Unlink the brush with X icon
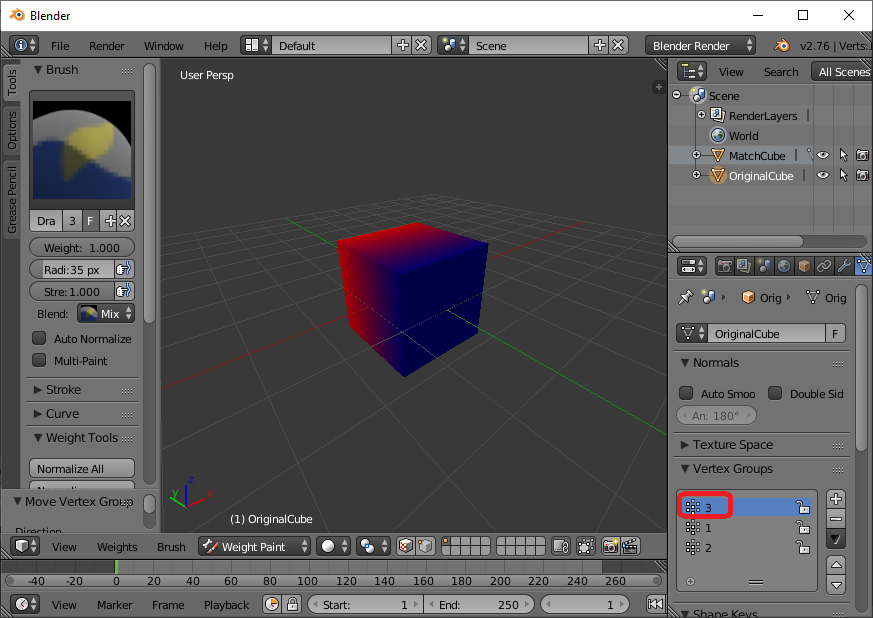Screen dimensions: 873x618 (x=126, y=221)
